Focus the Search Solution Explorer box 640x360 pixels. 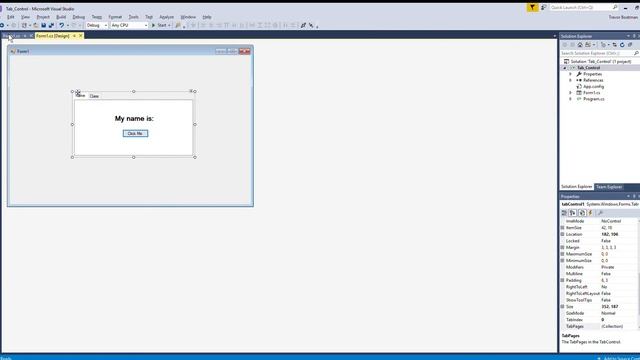click(x=599, y=53)
